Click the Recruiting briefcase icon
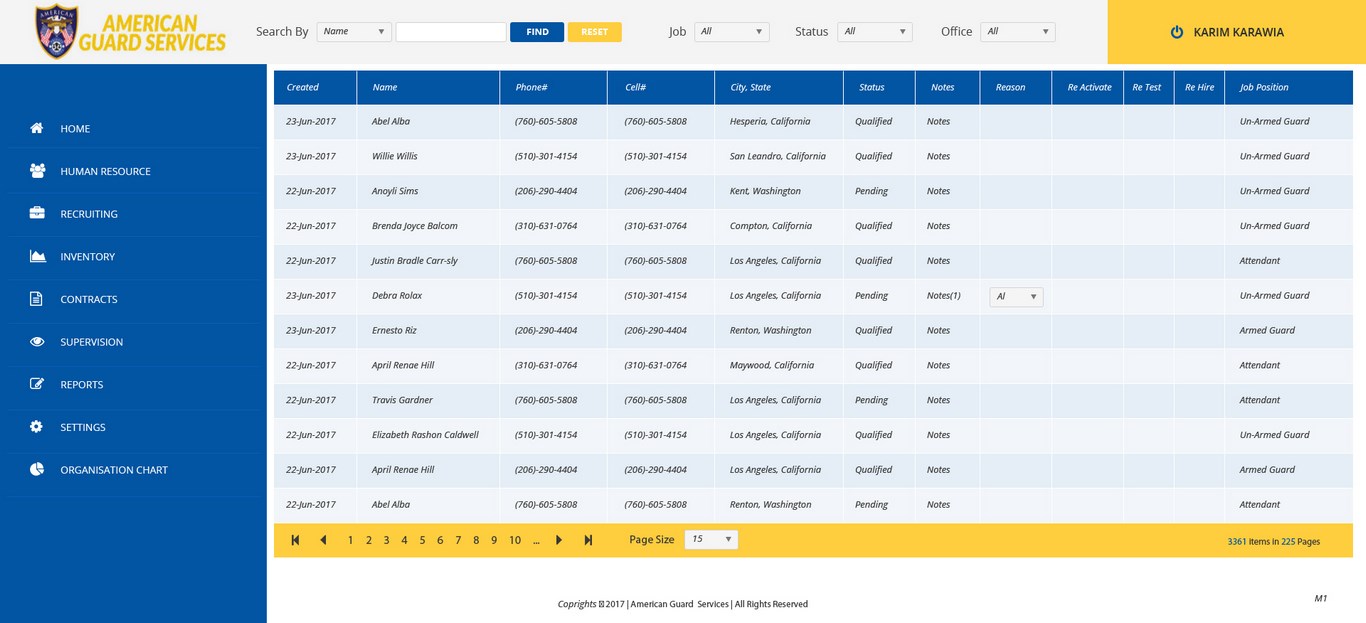This screenshot has height=623, width=1366. pos(37,214)
